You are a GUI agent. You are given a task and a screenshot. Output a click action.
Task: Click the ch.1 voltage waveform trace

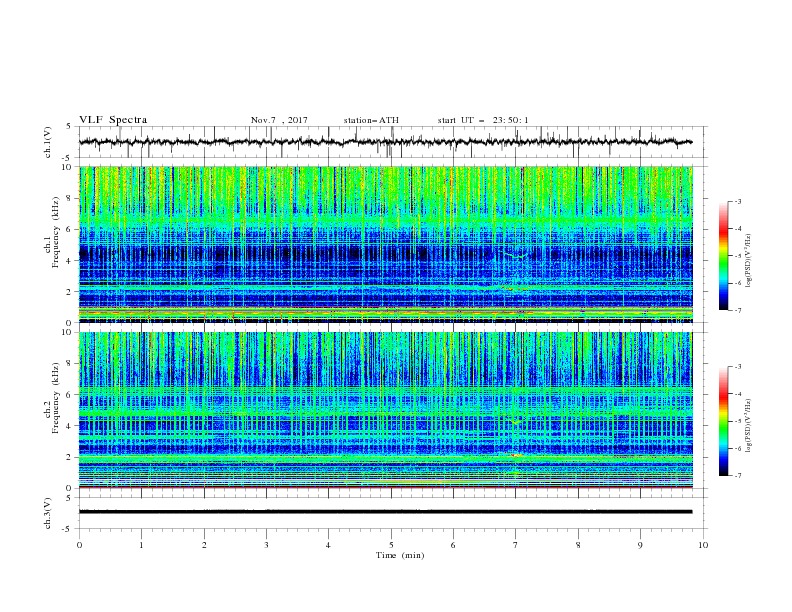pos(385,142)
